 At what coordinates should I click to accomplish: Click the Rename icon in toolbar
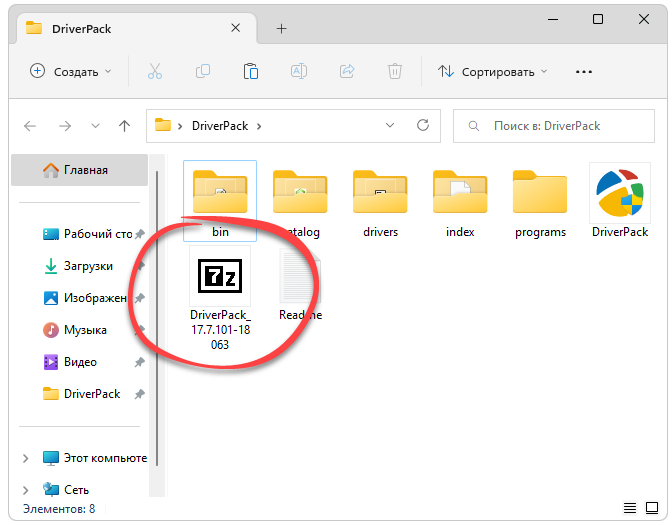(299, 71)
